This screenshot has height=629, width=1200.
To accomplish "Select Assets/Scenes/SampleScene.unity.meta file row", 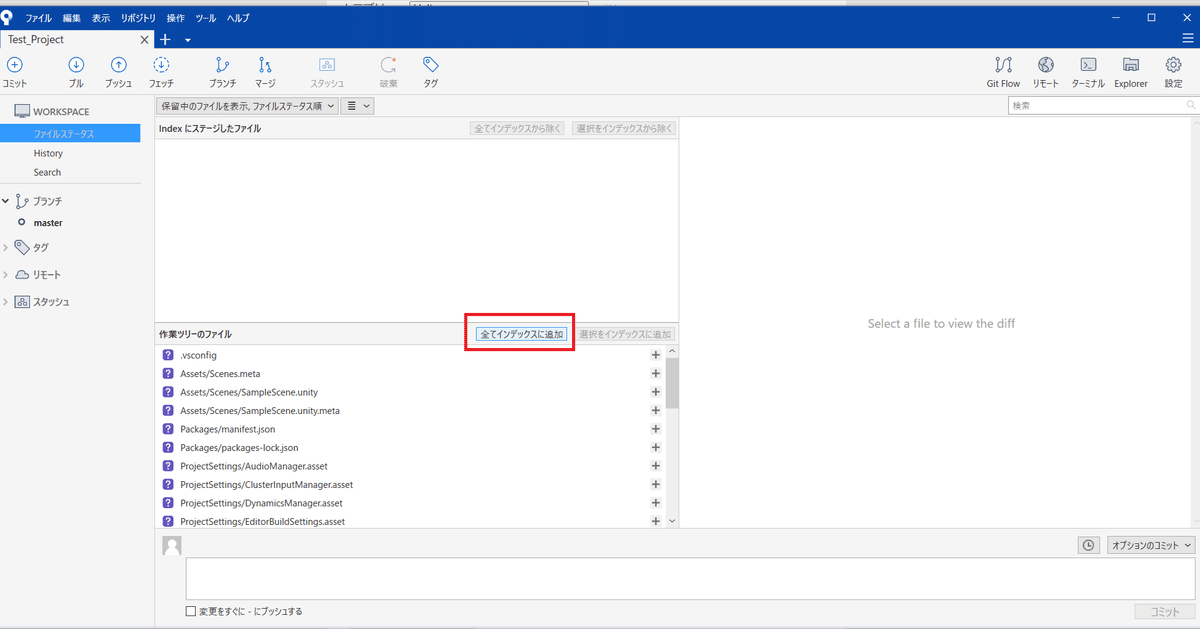I will pyautogui.click(x=409, y=410).
